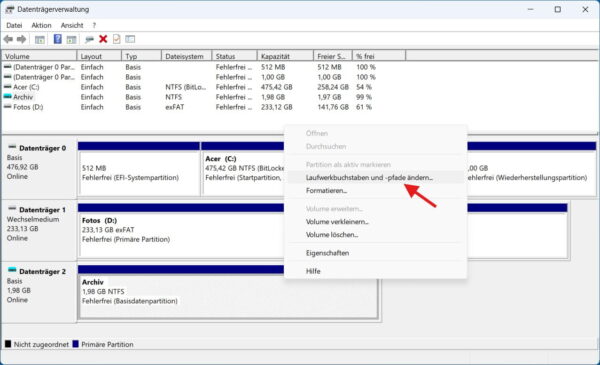Click the Back arrow in the toolbar
This screenshot has width=600, height=365.
click(8, 39)
